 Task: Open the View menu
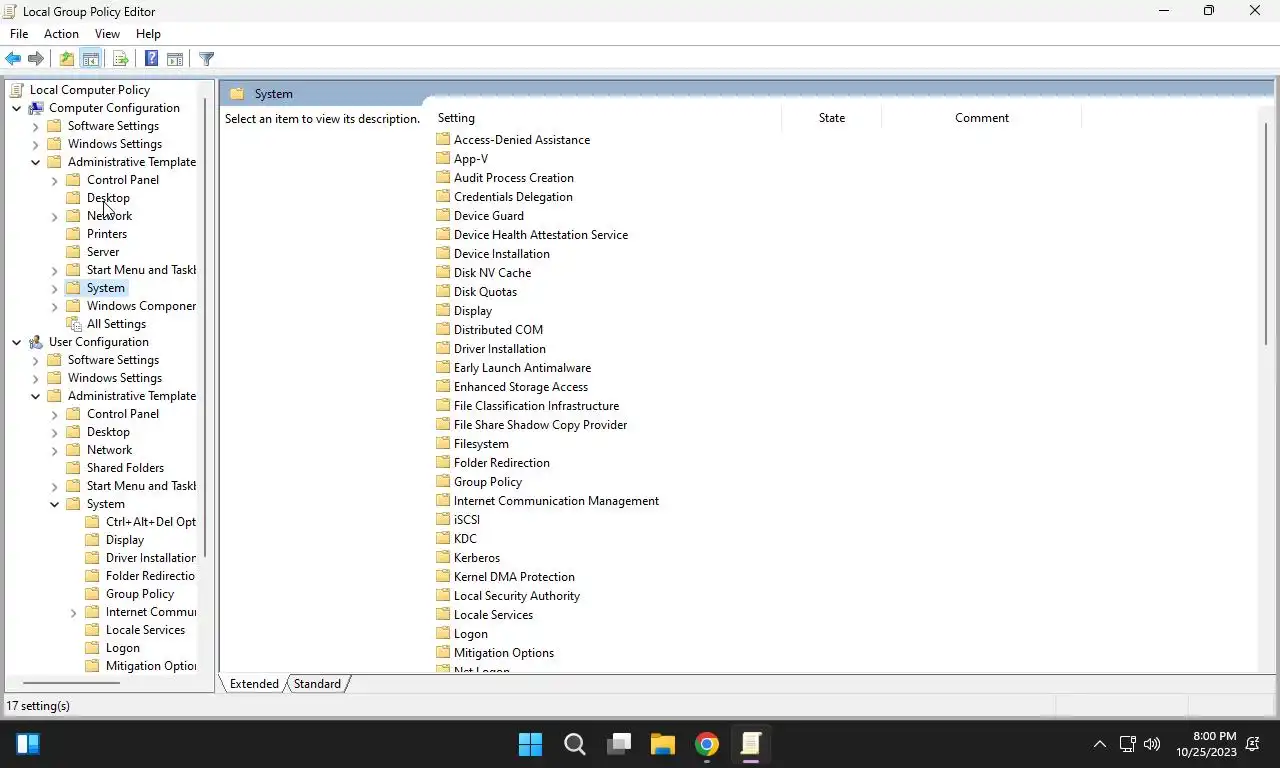107,34
